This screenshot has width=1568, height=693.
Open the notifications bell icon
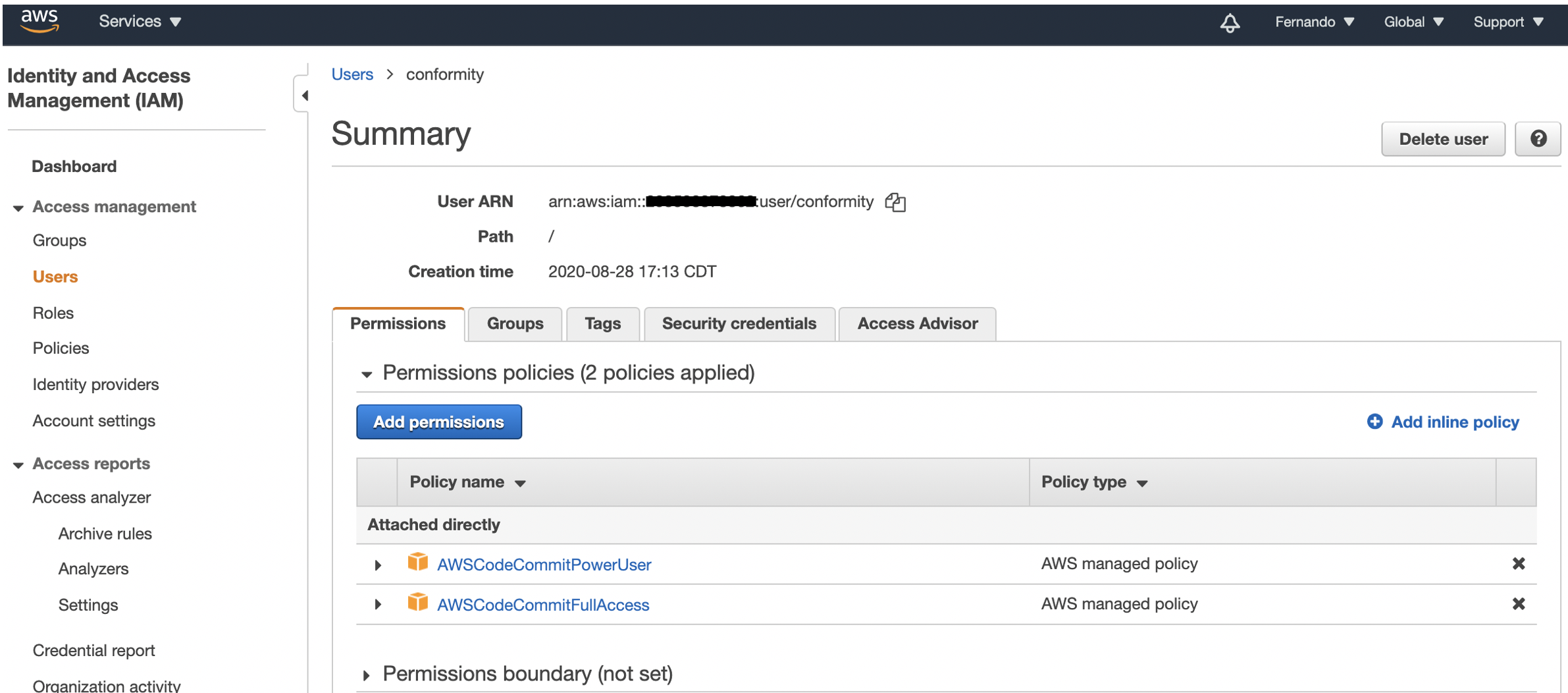click(1230, 22)
